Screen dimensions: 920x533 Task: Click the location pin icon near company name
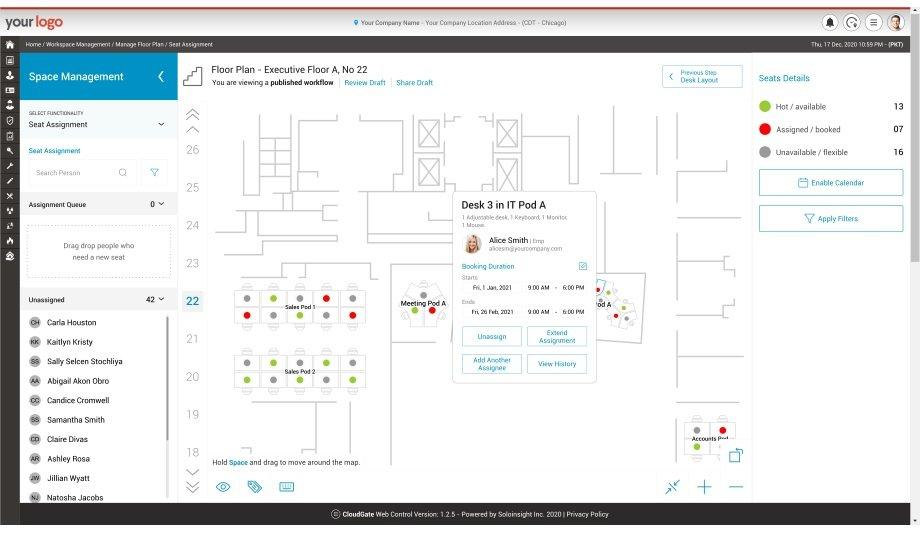(356, 23)
